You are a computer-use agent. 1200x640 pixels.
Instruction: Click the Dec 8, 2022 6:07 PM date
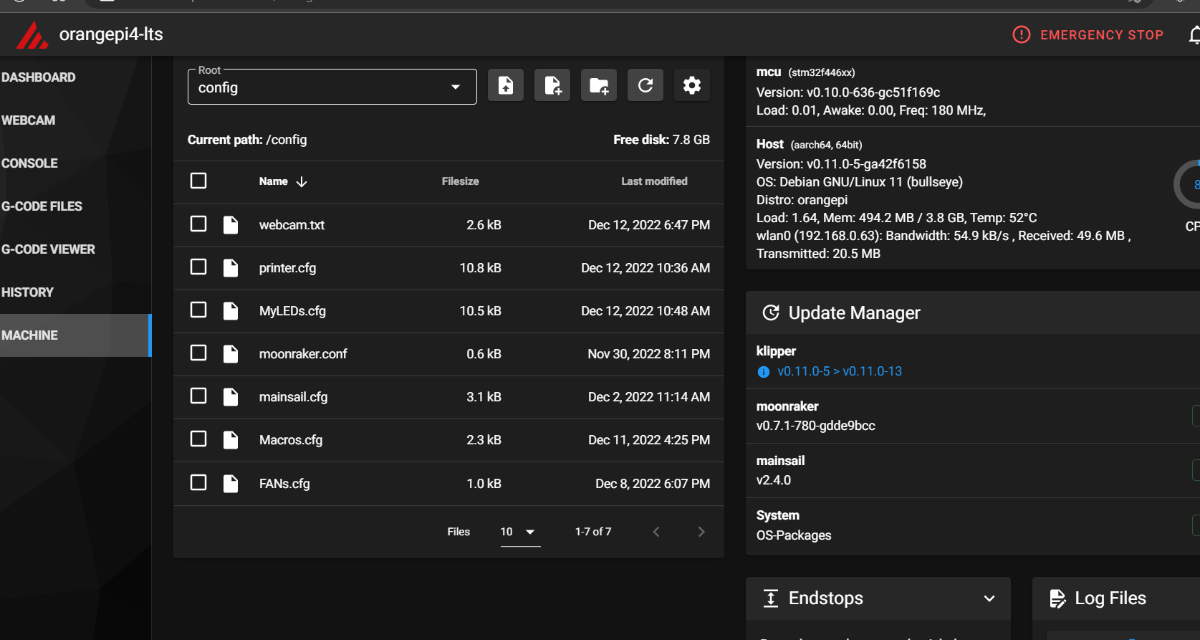[652, 484]
